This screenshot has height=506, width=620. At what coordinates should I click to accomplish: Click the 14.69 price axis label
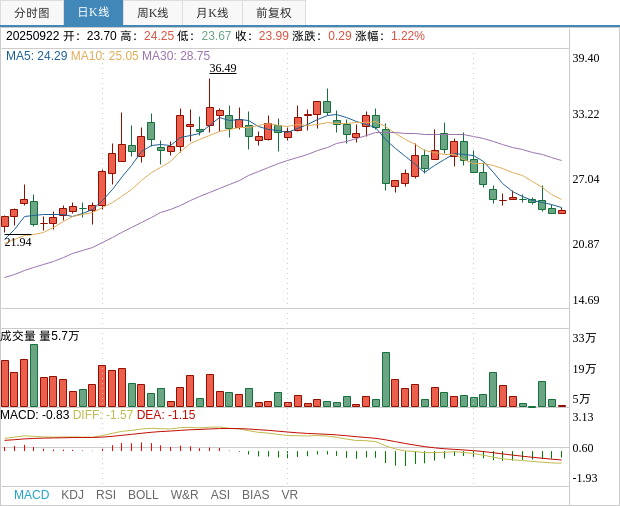(x=586, y=300)
